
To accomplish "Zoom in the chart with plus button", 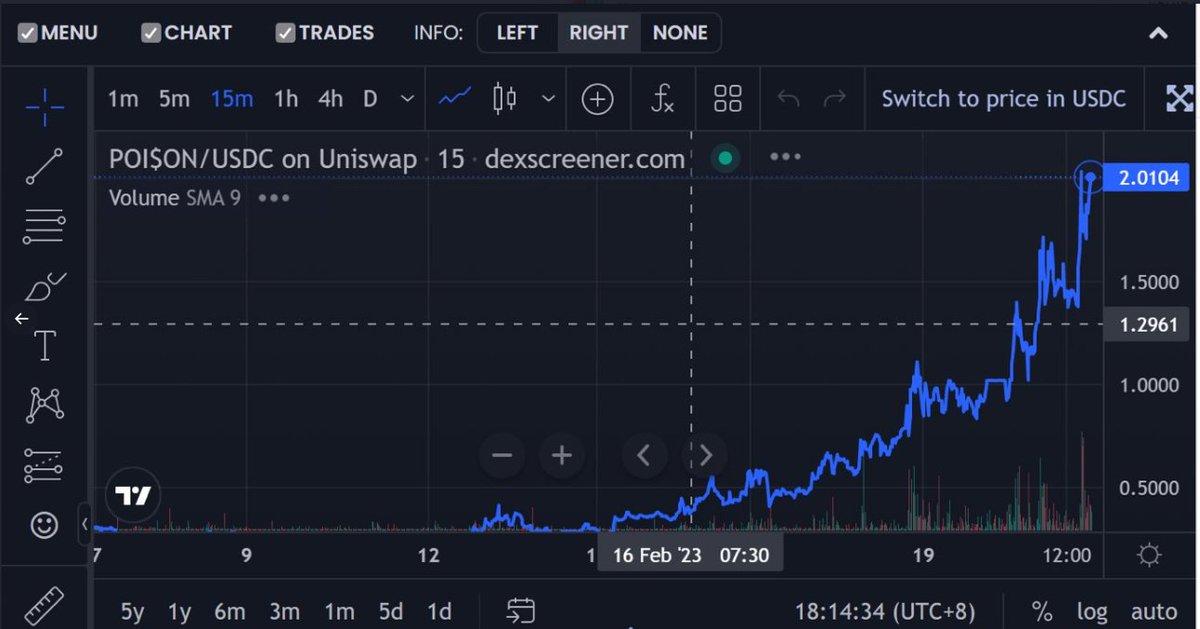I will click(562, 456).
